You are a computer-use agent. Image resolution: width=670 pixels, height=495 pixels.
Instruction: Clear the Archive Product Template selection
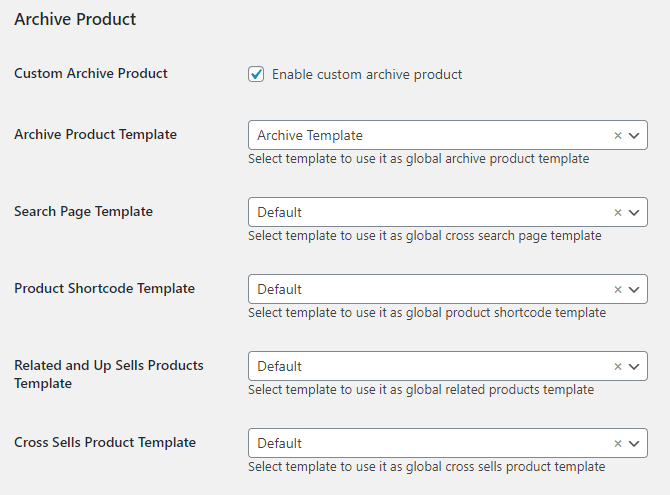click(617, 136)
